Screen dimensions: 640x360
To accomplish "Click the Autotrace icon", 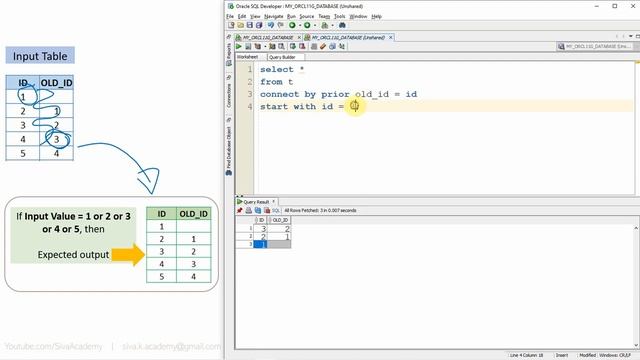I will pos(272,47).
